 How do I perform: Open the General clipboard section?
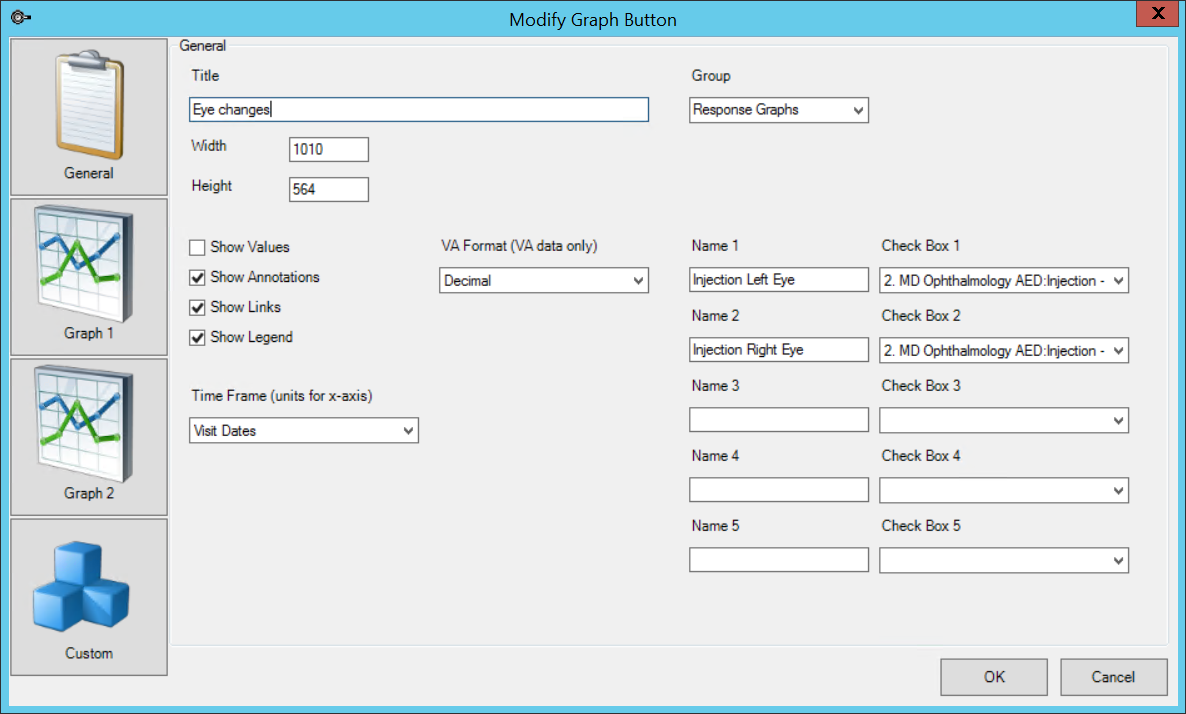click(88, 117)
